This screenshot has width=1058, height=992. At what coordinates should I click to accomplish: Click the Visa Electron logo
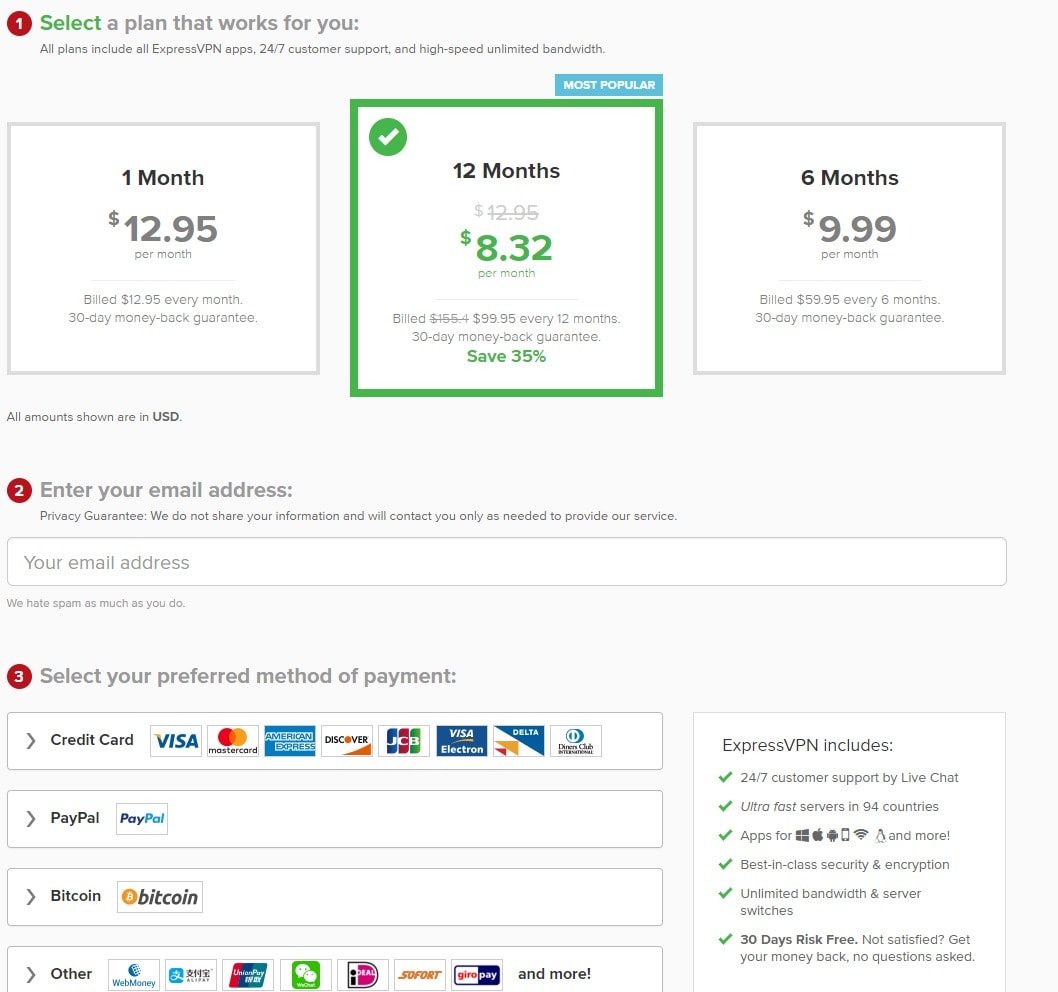pyautogui.click(x=462, y=741)
